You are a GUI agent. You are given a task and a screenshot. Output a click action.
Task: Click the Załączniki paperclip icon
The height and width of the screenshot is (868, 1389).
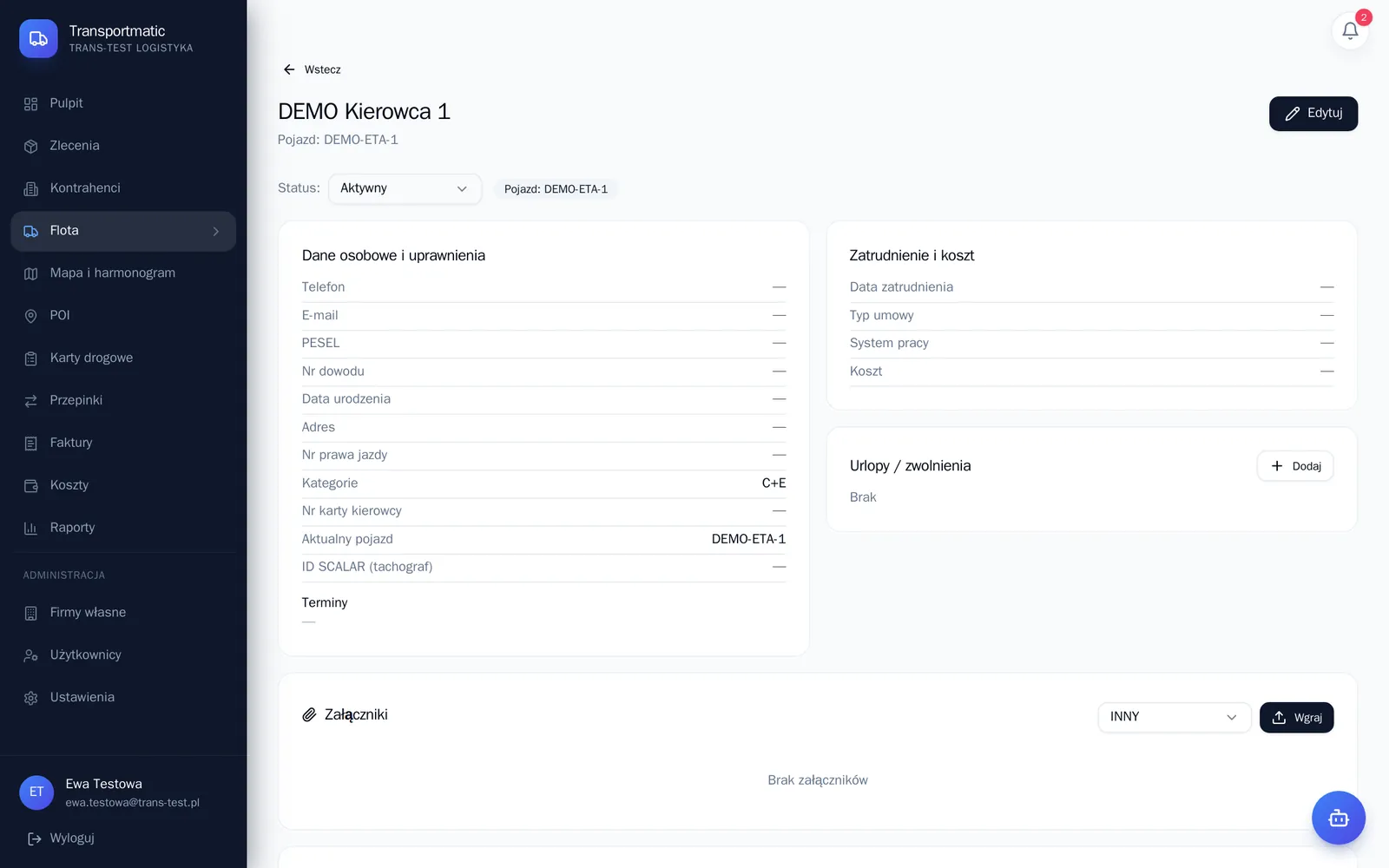click(x=309, y=715)
